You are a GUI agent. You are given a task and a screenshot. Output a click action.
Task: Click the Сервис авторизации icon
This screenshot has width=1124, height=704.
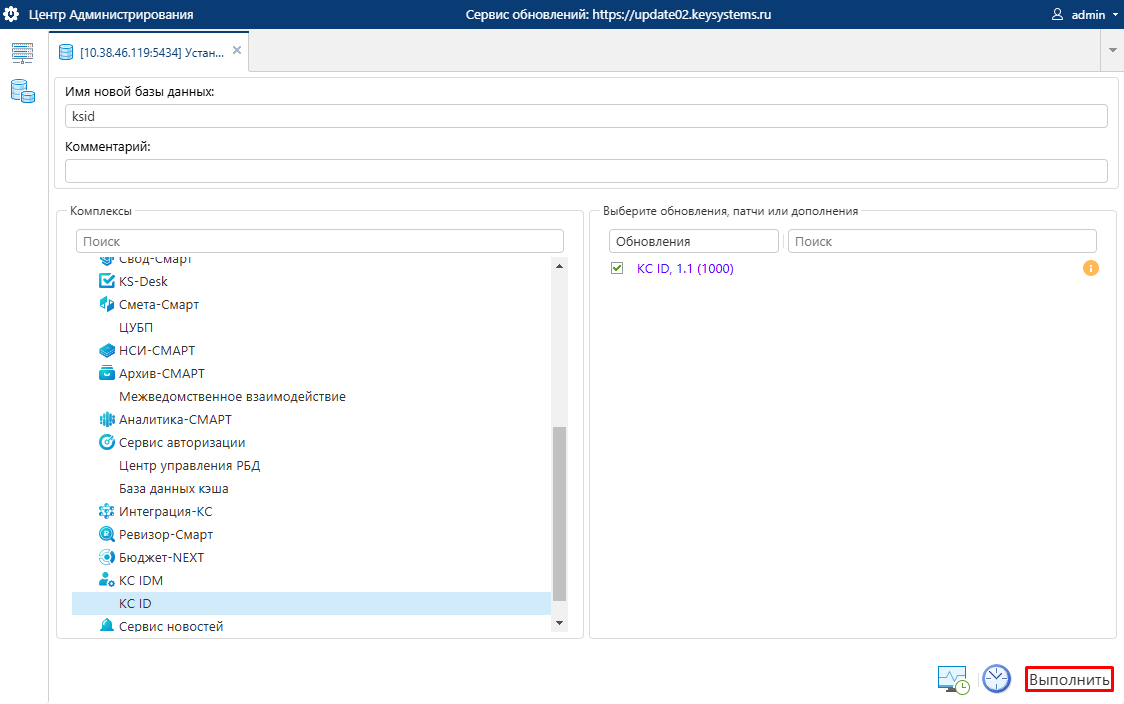[x=107, y=442]
